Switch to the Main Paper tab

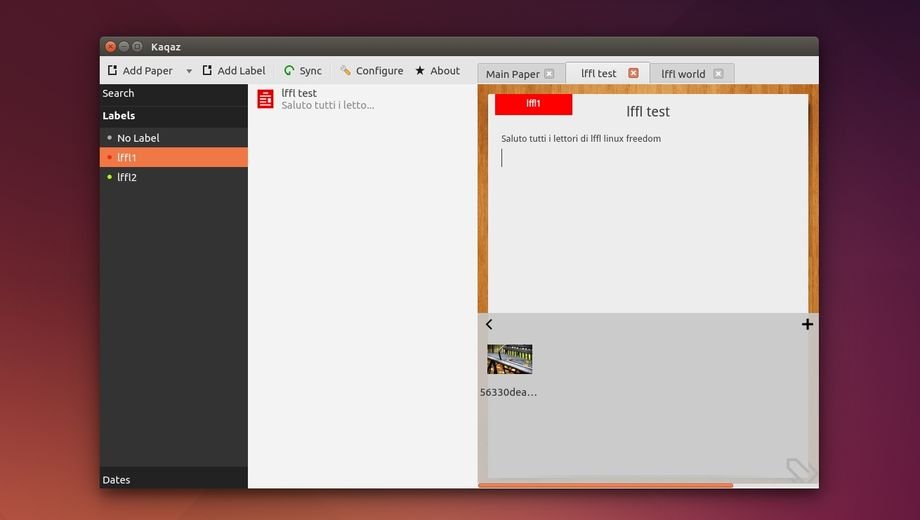tap(512, 74)
